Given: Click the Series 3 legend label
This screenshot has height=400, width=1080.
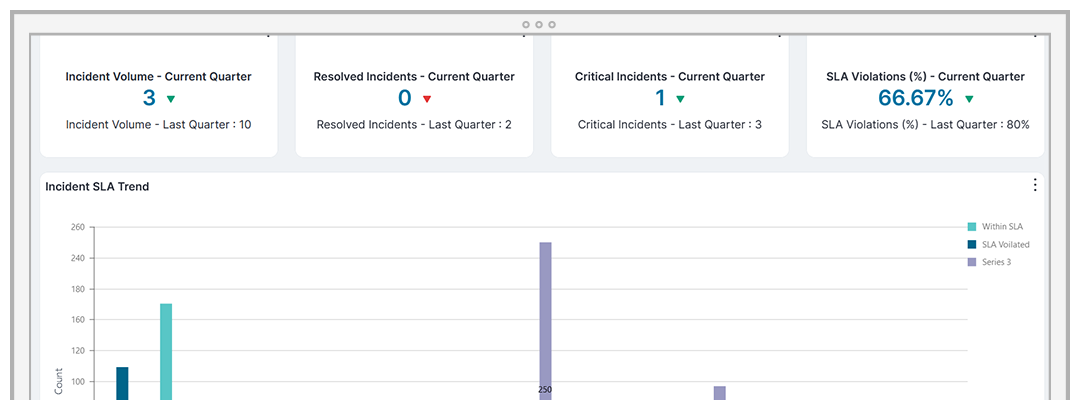Looking at the screenshot, I should click(x=996, y=262).
